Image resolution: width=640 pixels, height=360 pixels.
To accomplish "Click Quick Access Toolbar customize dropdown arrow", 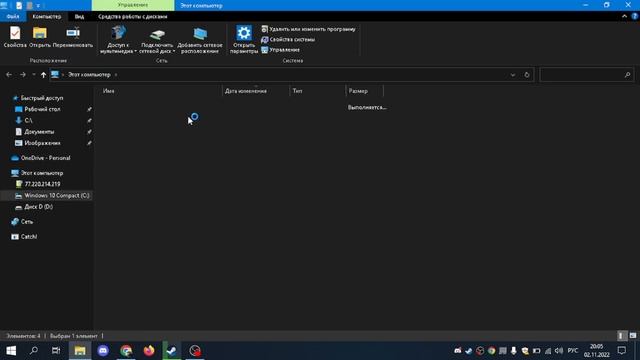I will point(38,6).
